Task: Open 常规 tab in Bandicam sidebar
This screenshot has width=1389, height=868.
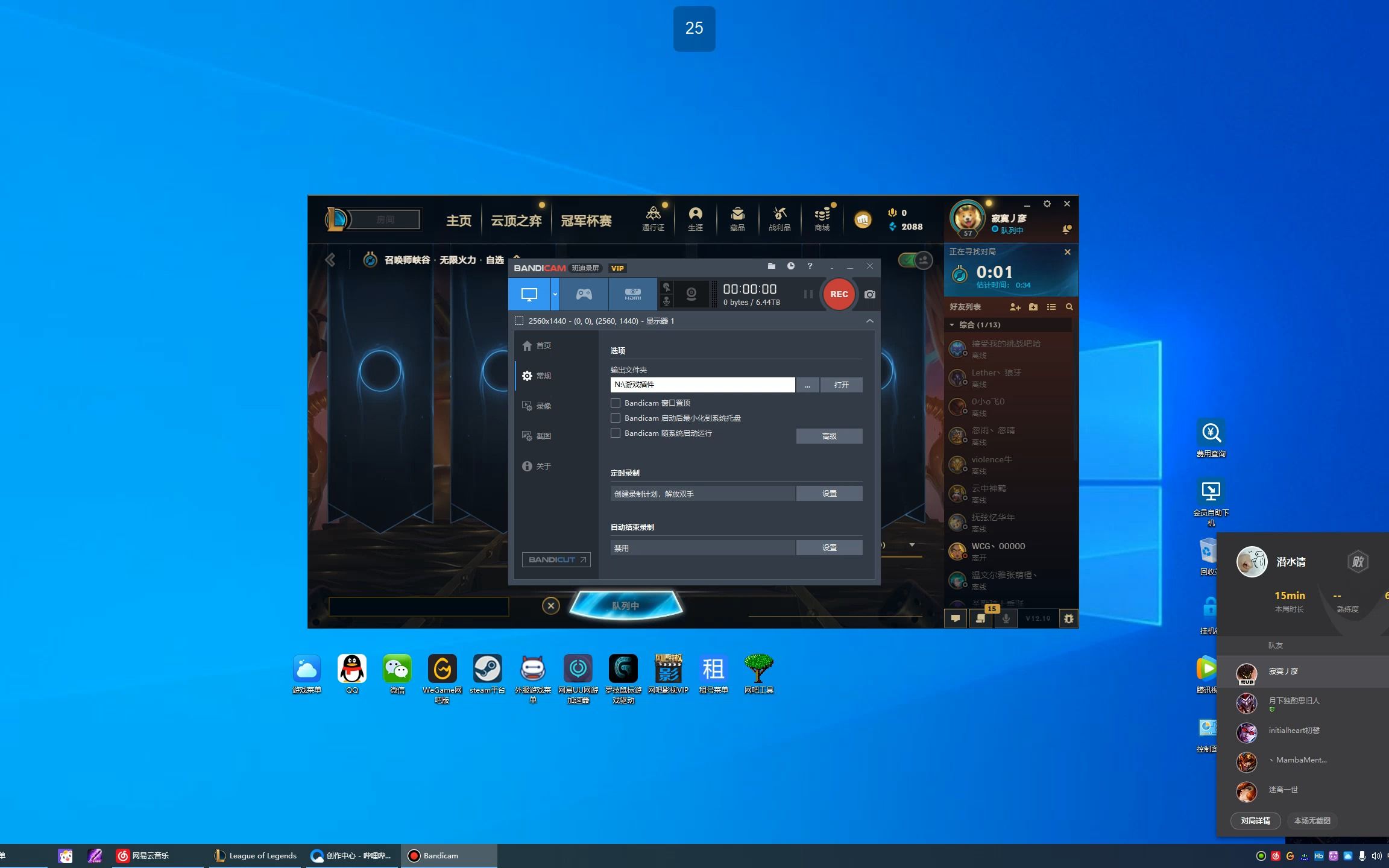Action: (x=537, y=376)
